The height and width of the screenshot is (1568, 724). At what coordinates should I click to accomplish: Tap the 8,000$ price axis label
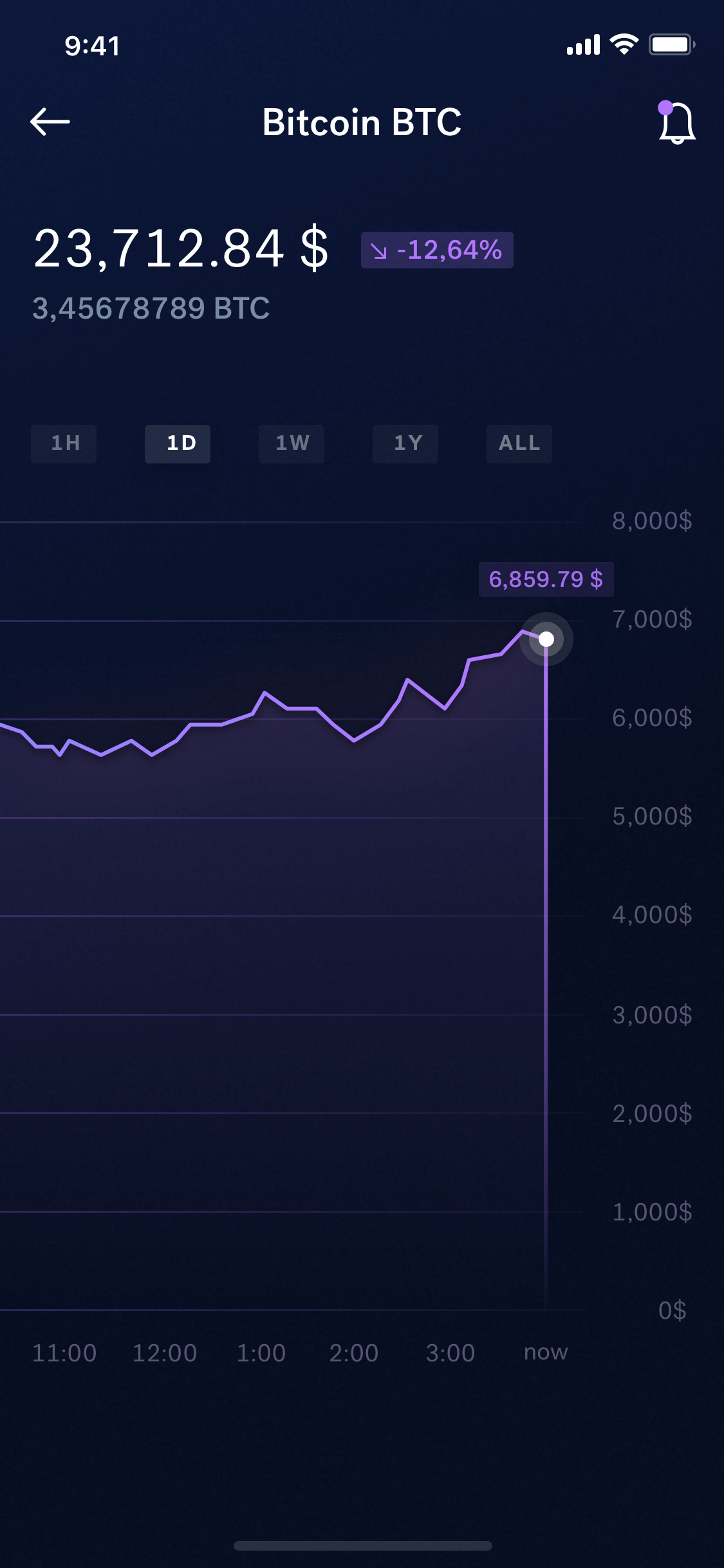pyautogui.click(x=652, y=521)
